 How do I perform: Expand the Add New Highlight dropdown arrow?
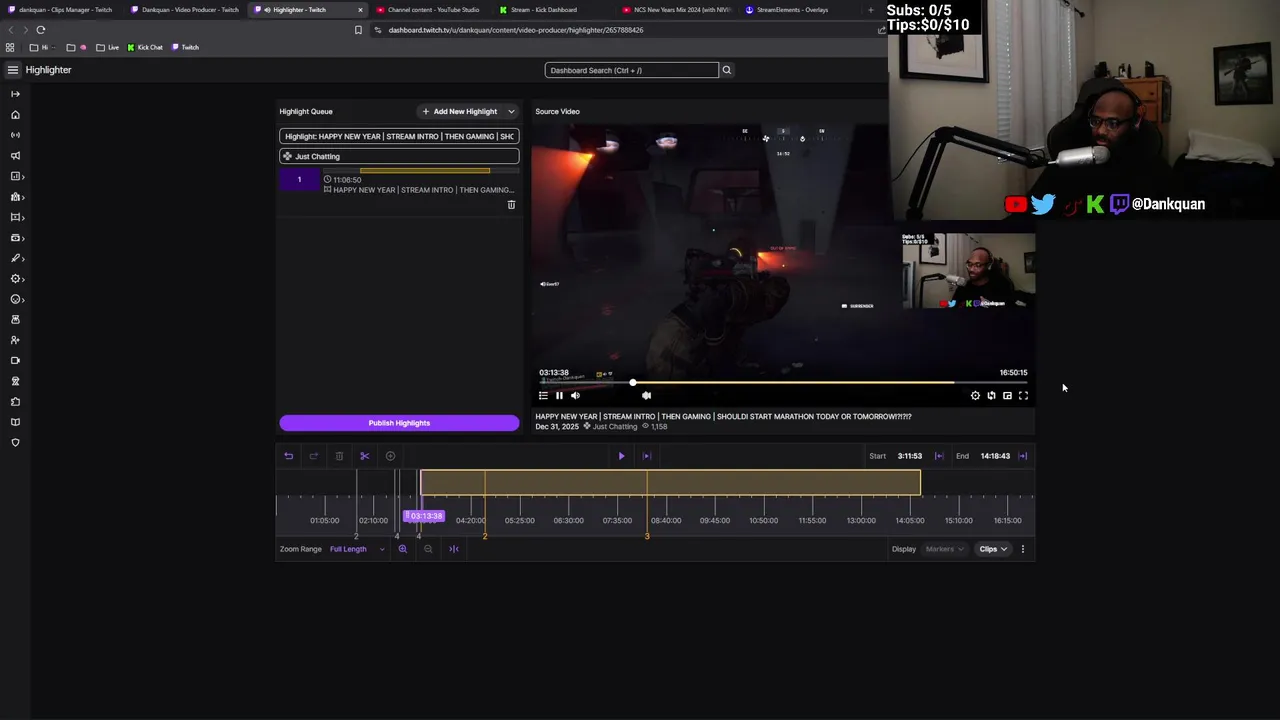point(511,112)
